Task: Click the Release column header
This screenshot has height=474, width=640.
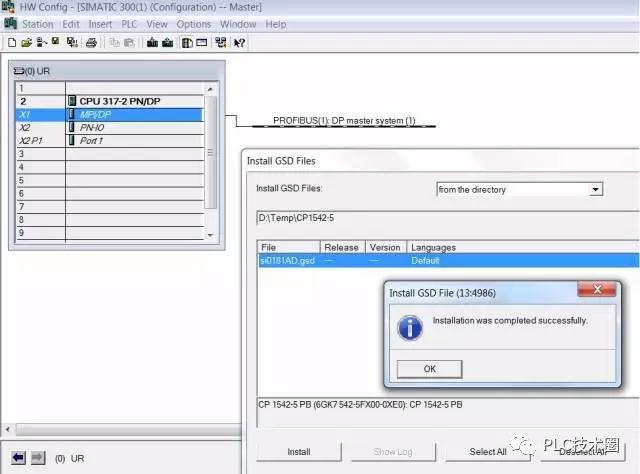Action: [342, 247]
